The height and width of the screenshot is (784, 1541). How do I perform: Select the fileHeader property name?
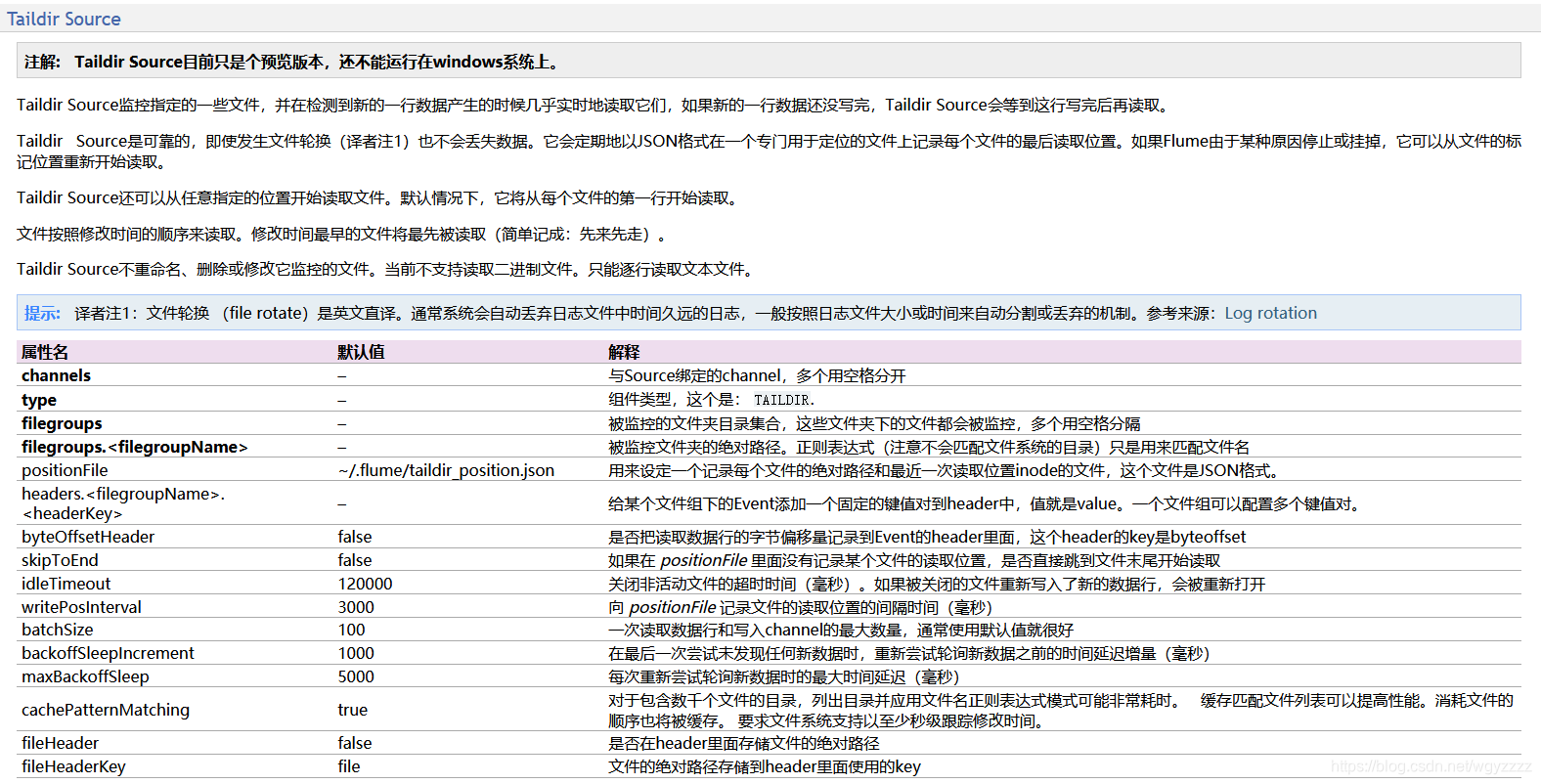coord(60,743)
